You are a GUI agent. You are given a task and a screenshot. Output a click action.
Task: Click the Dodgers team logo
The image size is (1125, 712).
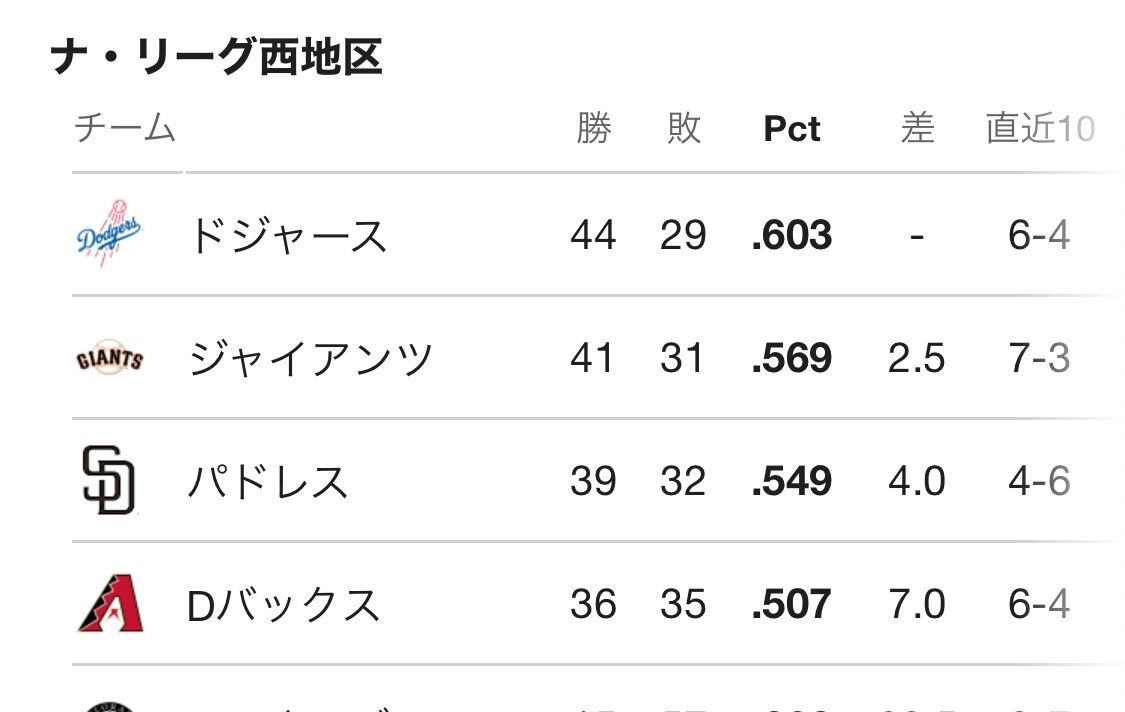tap(110, 236)
